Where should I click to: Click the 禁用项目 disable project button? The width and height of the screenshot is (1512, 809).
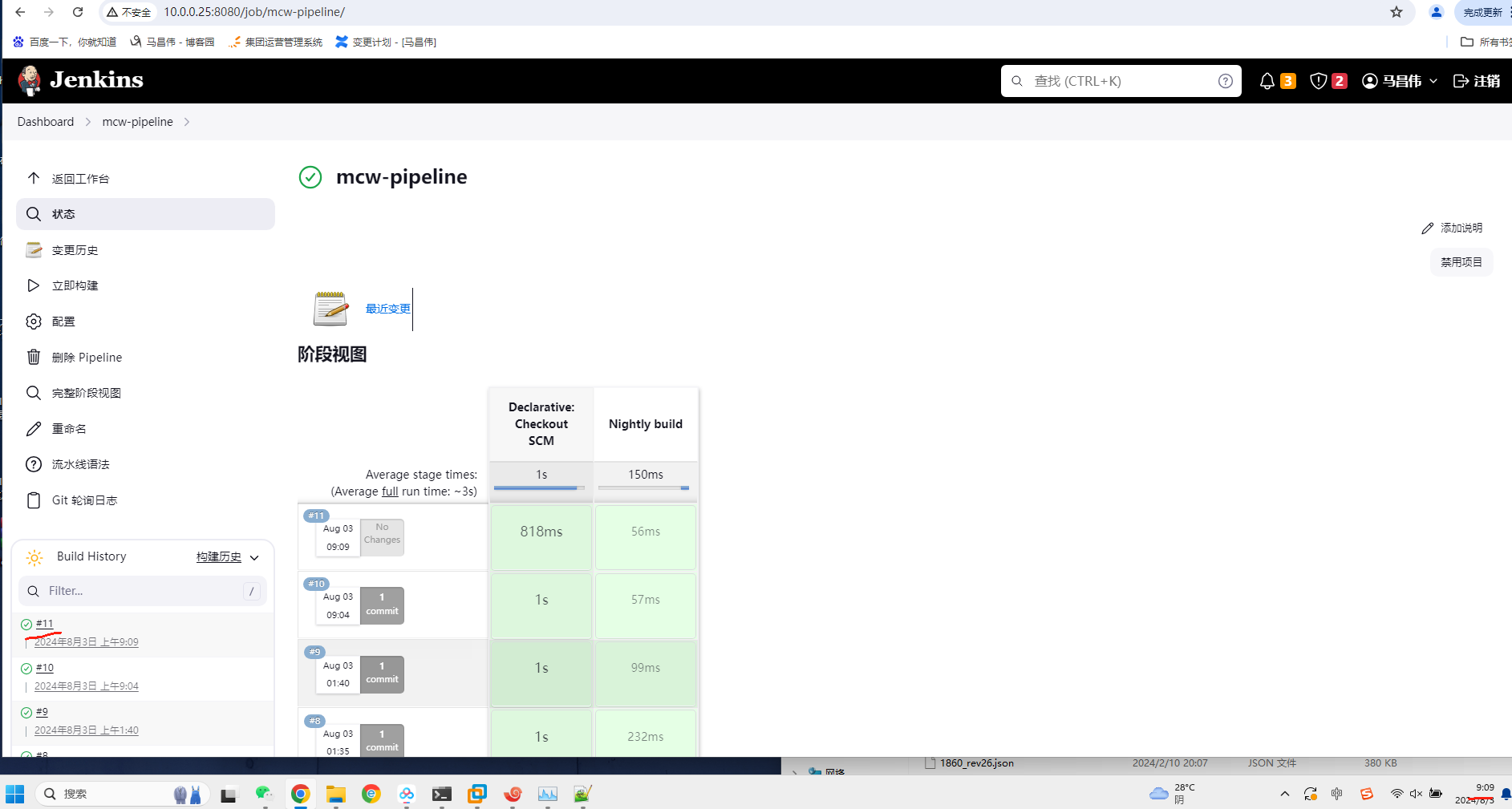[1461, 262]
